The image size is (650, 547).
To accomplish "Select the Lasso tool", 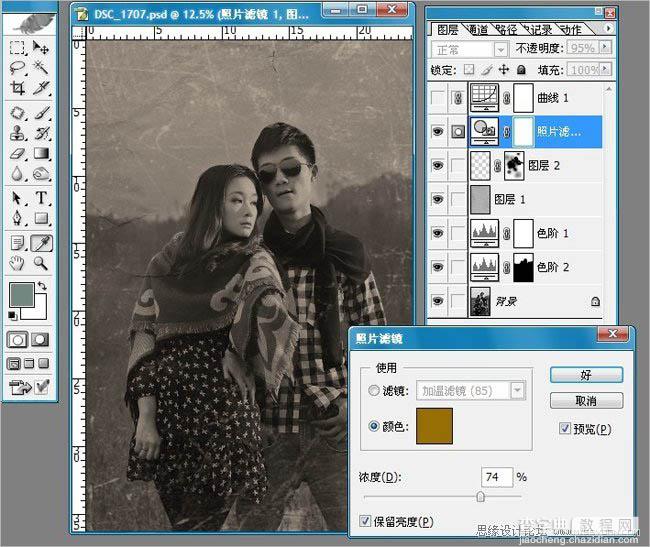I will (17, 68).
